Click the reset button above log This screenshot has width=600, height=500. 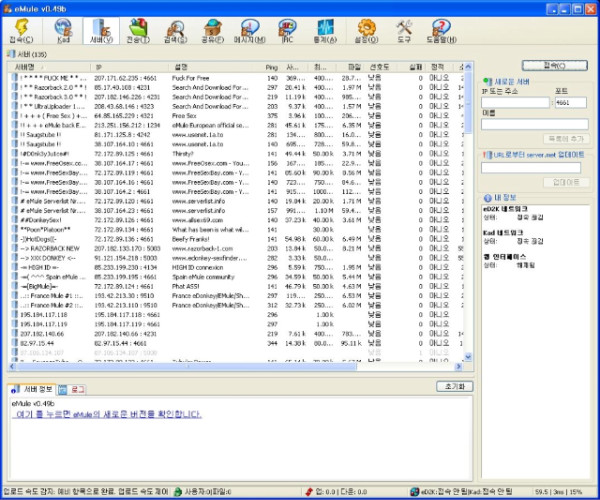pos(454,386)
